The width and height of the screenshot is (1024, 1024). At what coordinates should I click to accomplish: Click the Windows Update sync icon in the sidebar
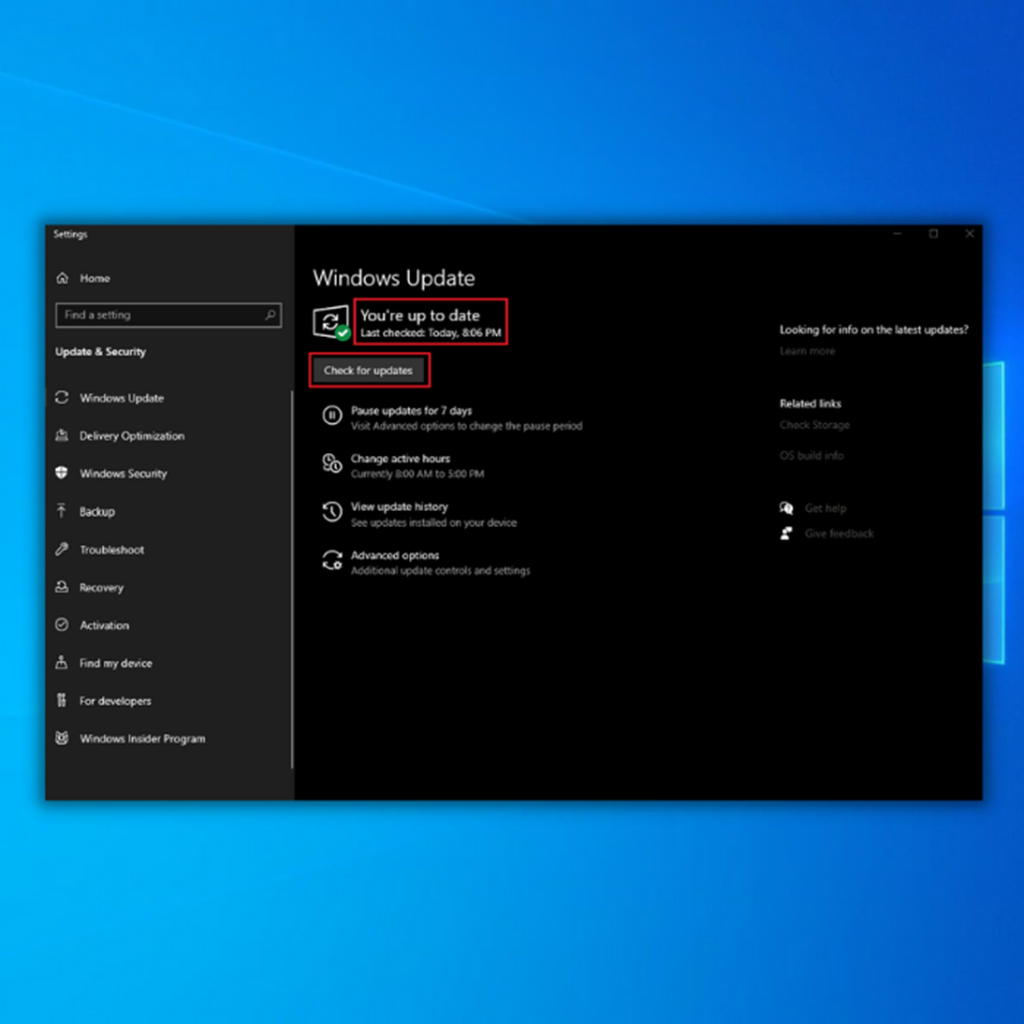point(62,398)
